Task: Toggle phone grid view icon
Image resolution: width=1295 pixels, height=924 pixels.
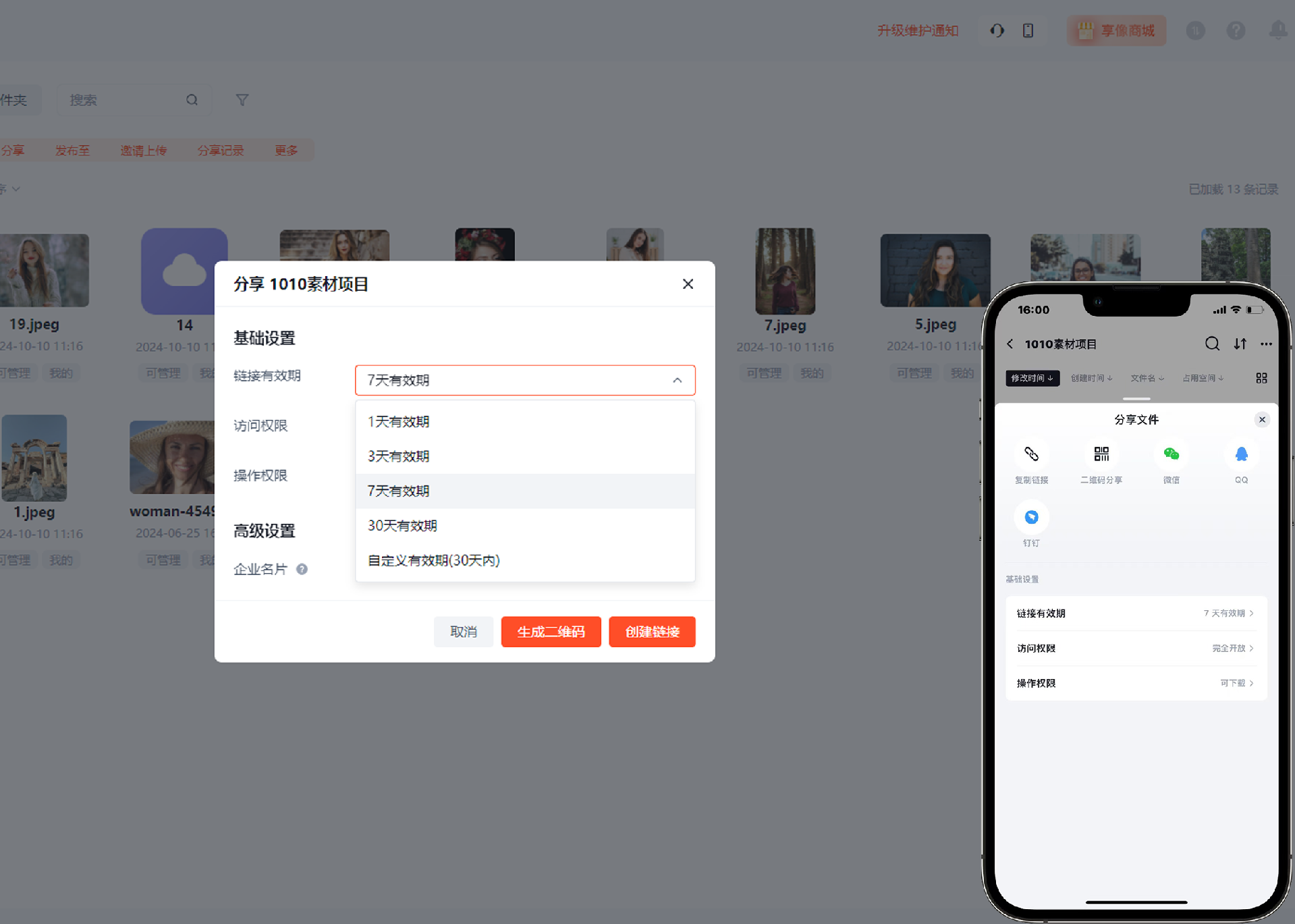Action: pos(1261,378)
